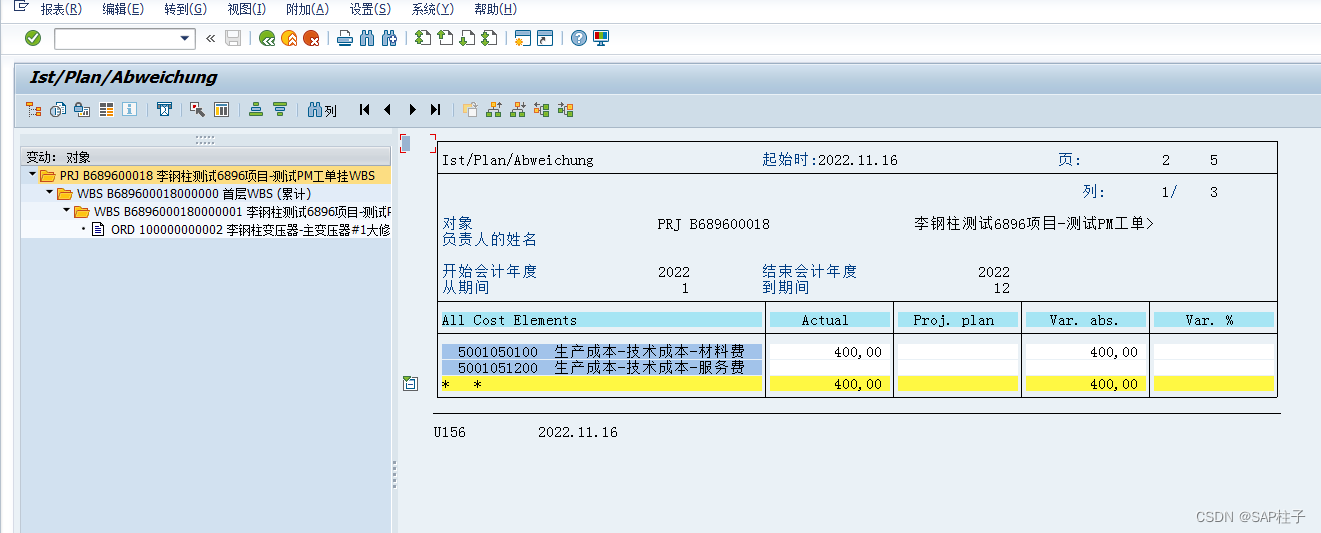
Task: Click the hierarchy icon with left-pointing arrow
Action: 542,110
